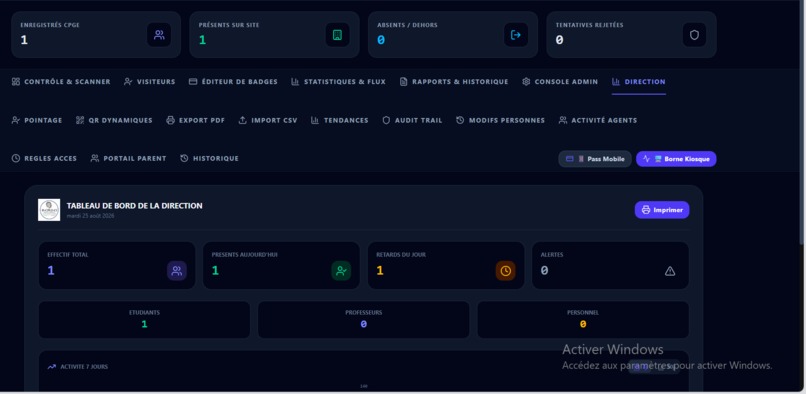Launch the Borne Kiosque button
The height and width of the screenshot is (394, 806).
point(676,159)
